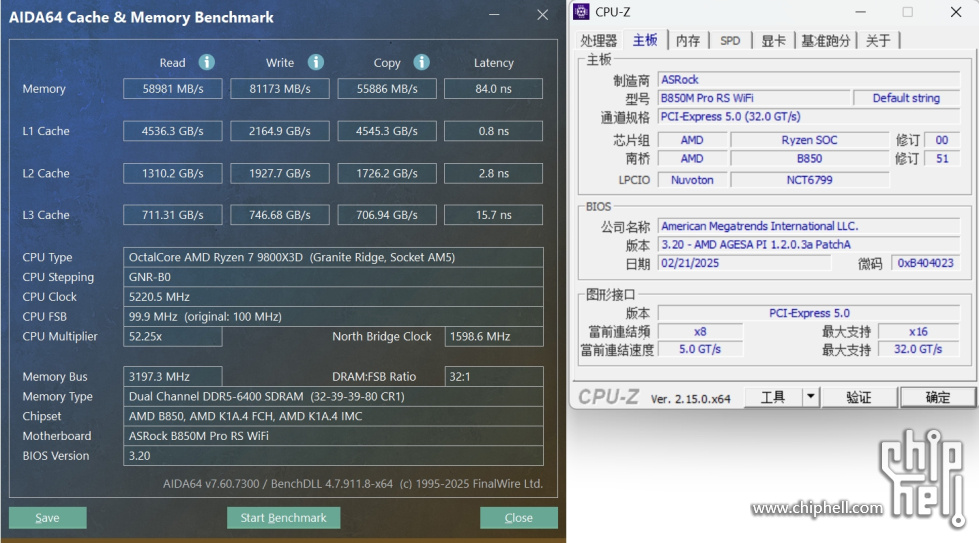Click L3 Cache Read value 711.31 GB/s

coord(173,215)
